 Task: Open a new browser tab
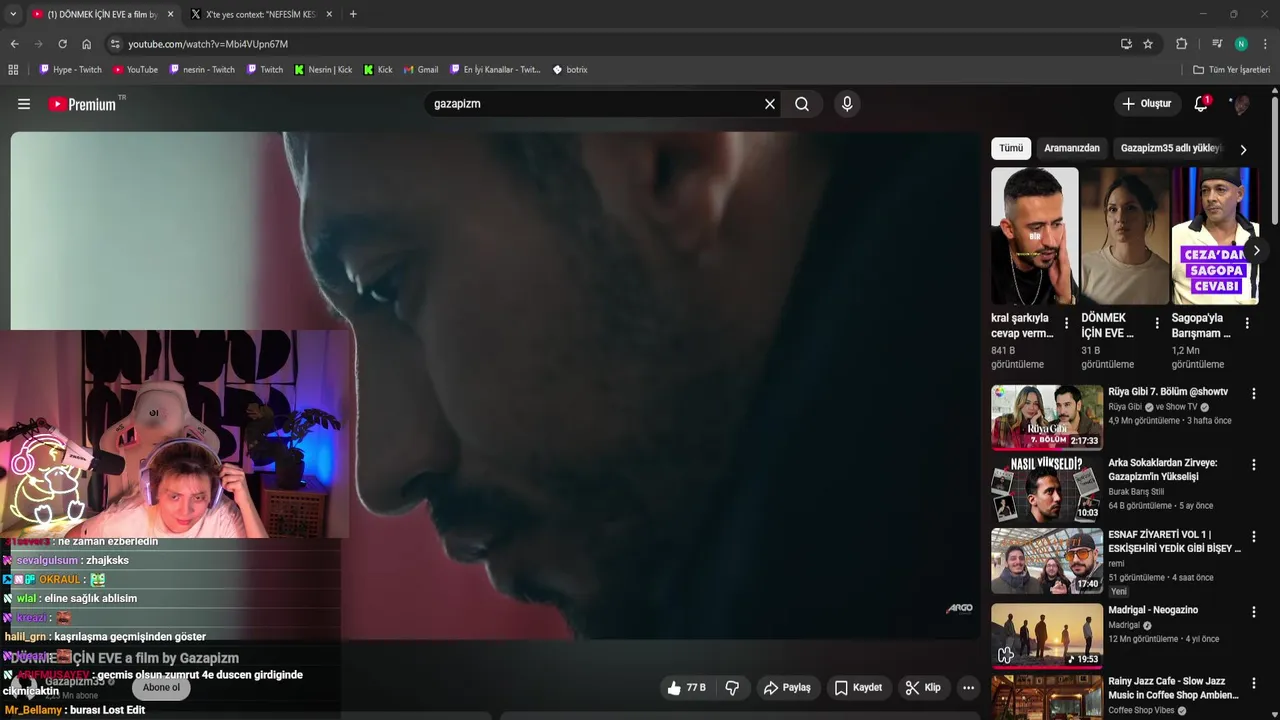click(x=352, y=14)
